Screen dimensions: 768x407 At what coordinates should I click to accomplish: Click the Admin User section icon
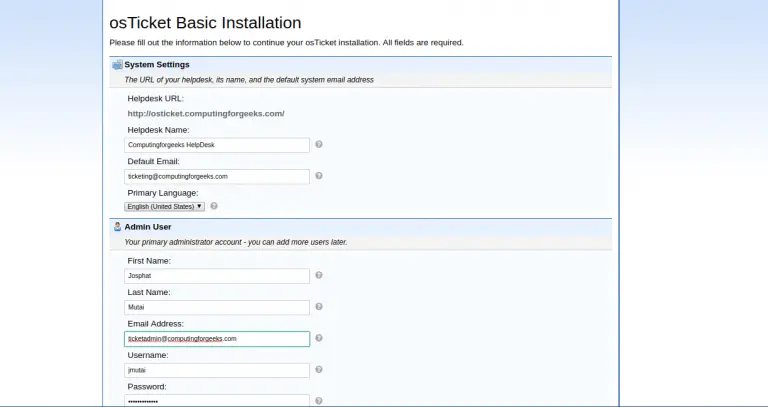coord(117,227)
